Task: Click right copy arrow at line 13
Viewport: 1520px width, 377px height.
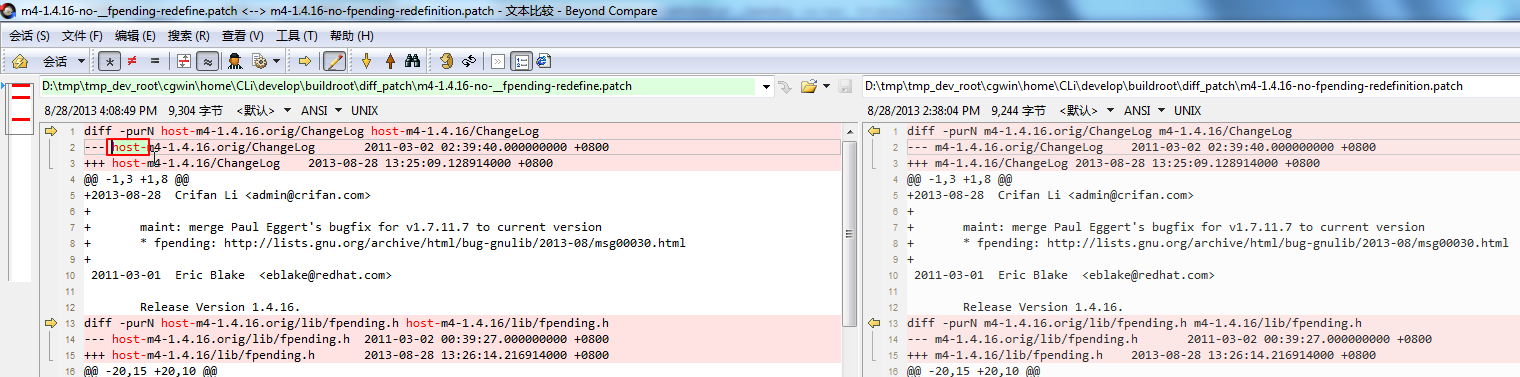Action: click(874, 323)
